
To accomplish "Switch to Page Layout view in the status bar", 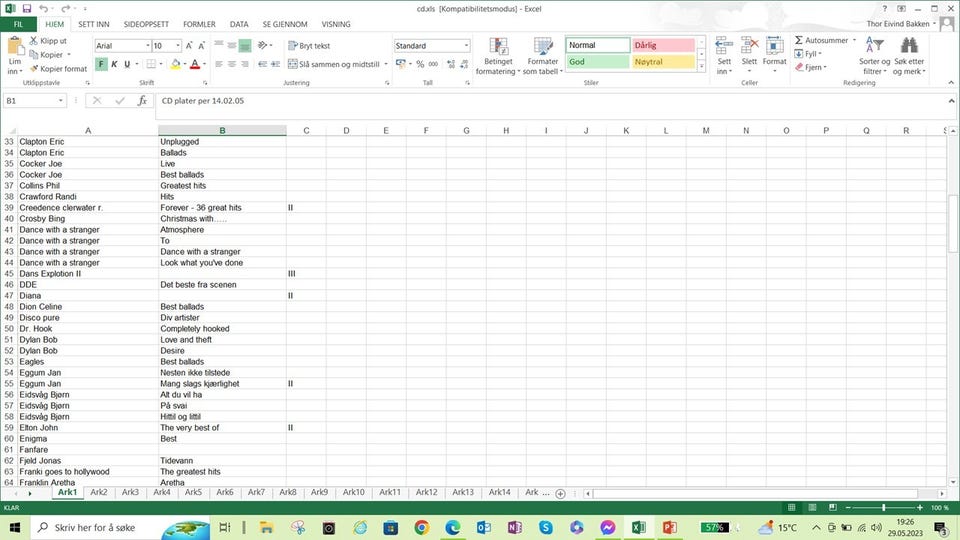I will coord(812,508).
